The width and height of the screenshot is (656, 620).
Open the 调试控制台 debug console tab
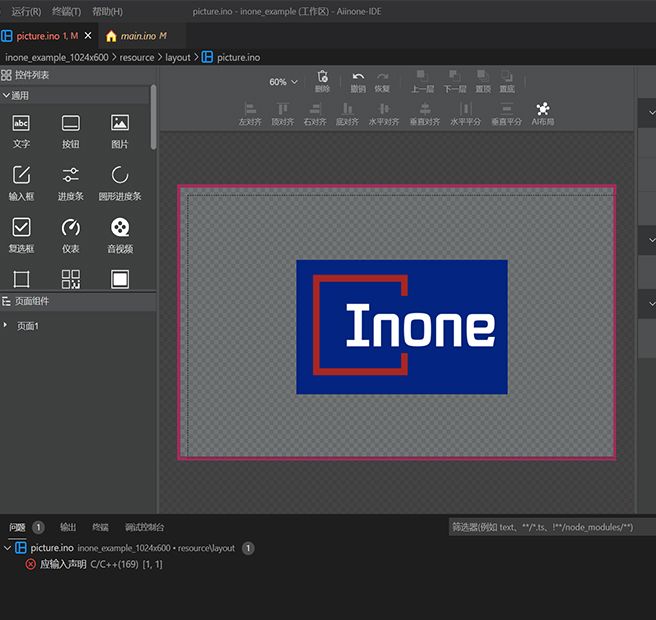[x=144, y=527]
